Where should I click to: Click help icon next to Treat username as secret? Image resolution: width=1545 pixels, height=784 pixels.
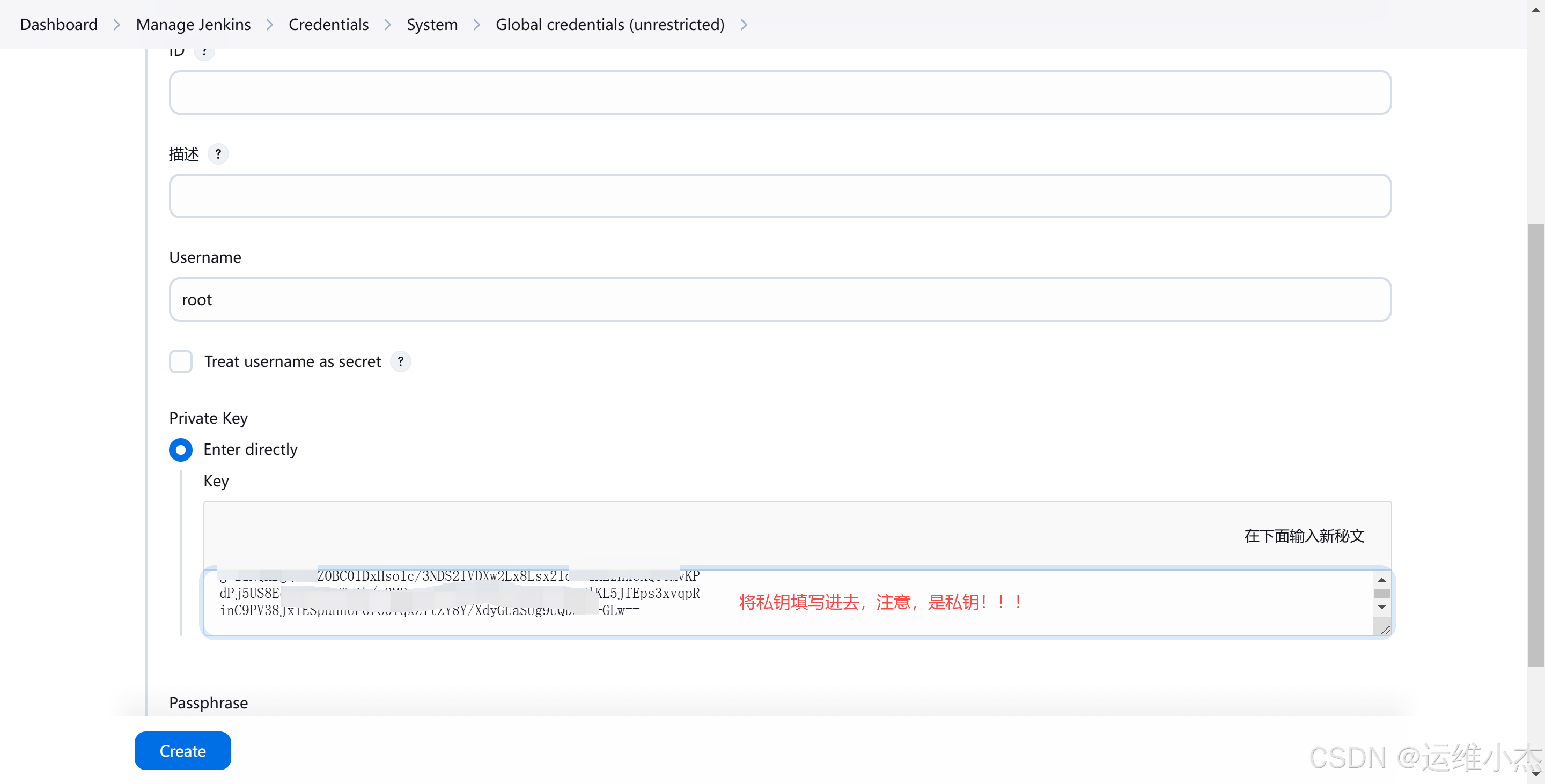click(400, 361)
